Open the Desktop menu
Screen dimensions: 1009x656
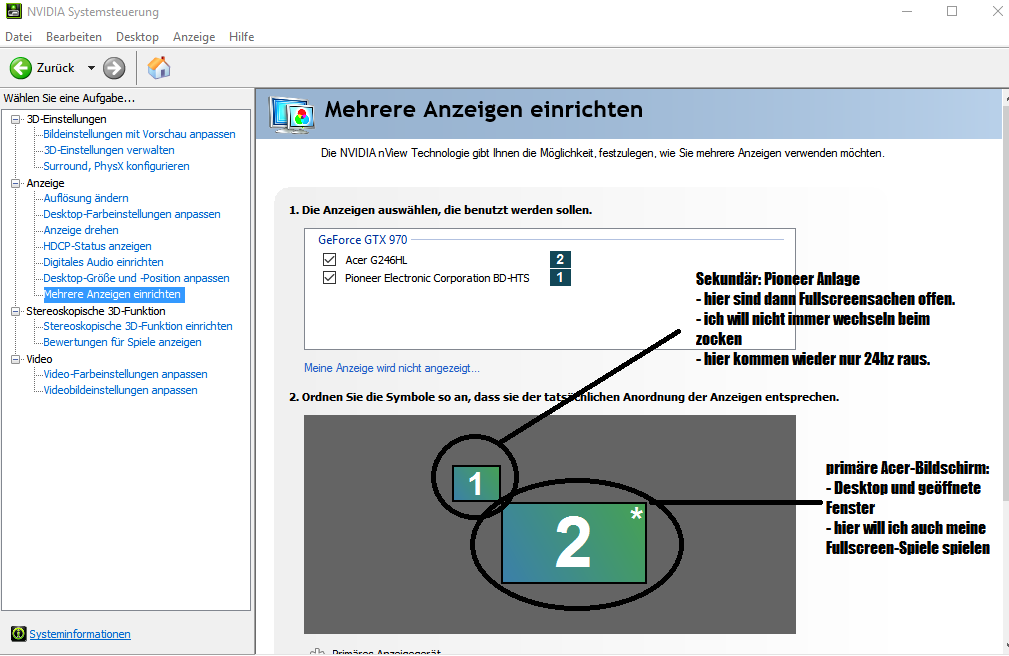[x=137, y=37]
